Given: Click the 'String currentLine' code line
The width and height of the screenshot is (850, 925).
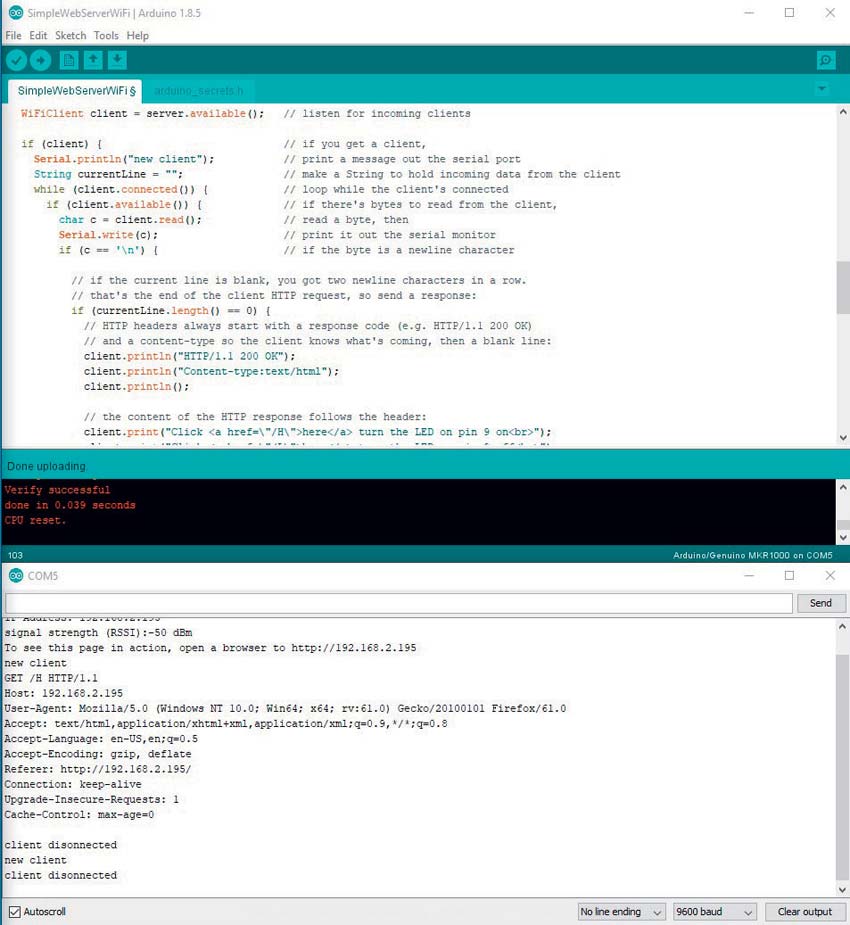Looking at the screenshot, I should (108, 174).
